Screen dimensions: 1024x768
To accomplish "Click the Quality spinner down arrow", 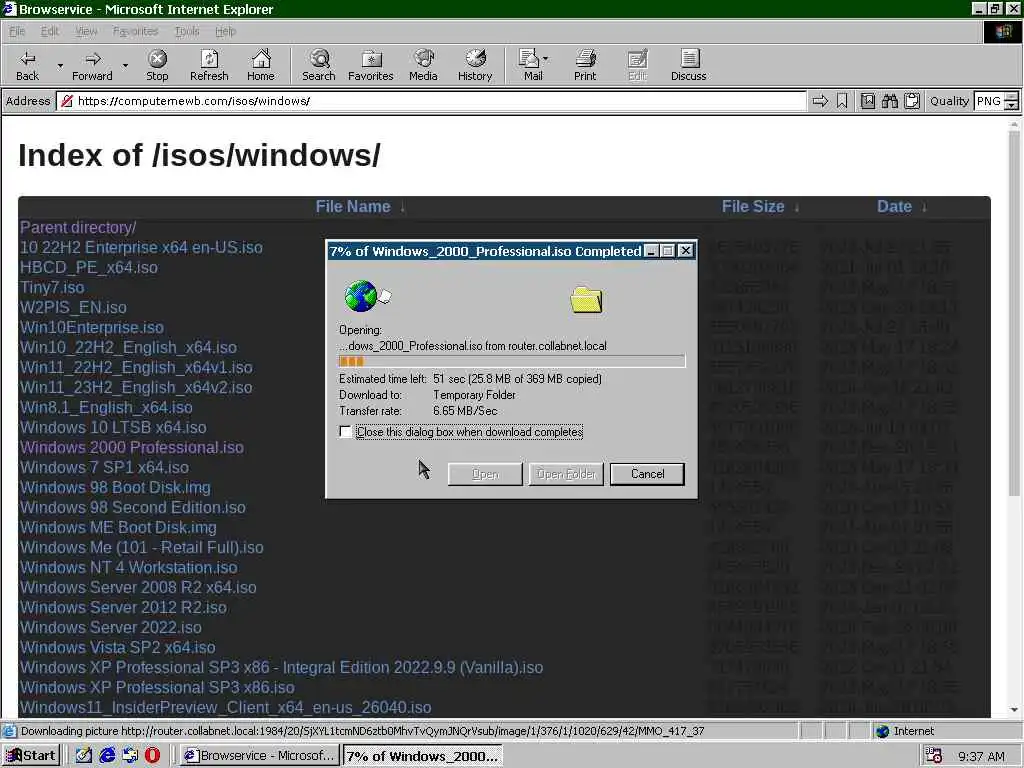I will (1011, 105).
